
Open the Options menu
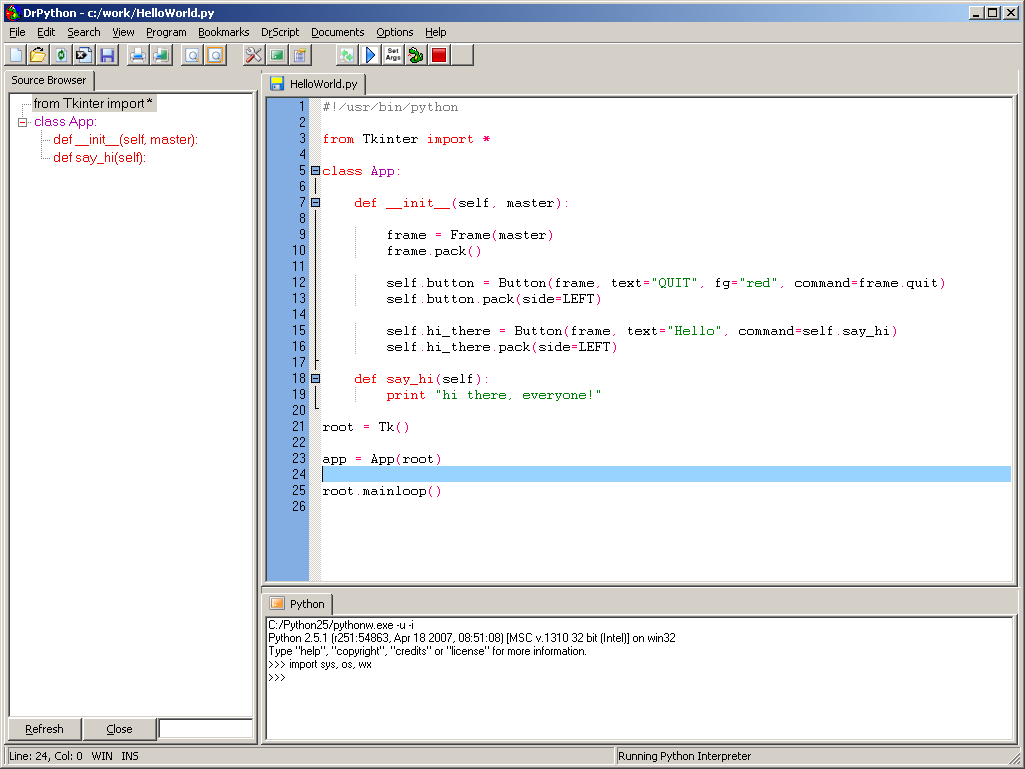394,32
